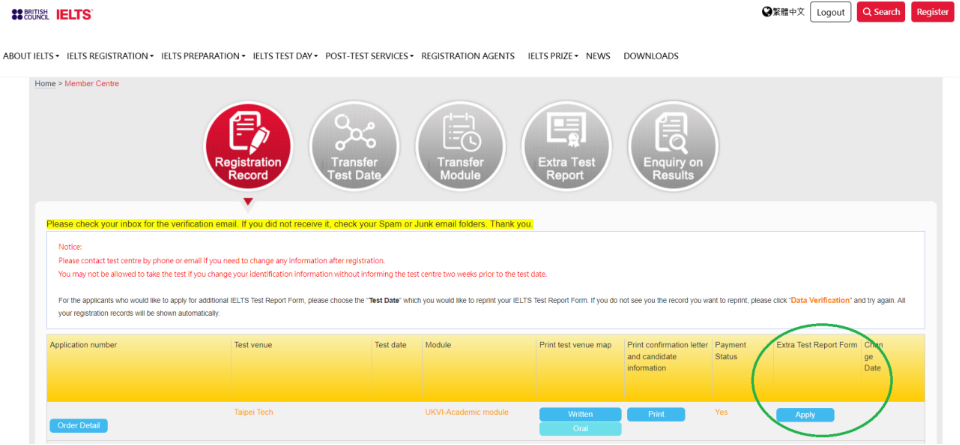Image resolution: width=960 pixels, height=445 pixels.
Task: Click the British Council IELTS logo
Action: point(52,14)
